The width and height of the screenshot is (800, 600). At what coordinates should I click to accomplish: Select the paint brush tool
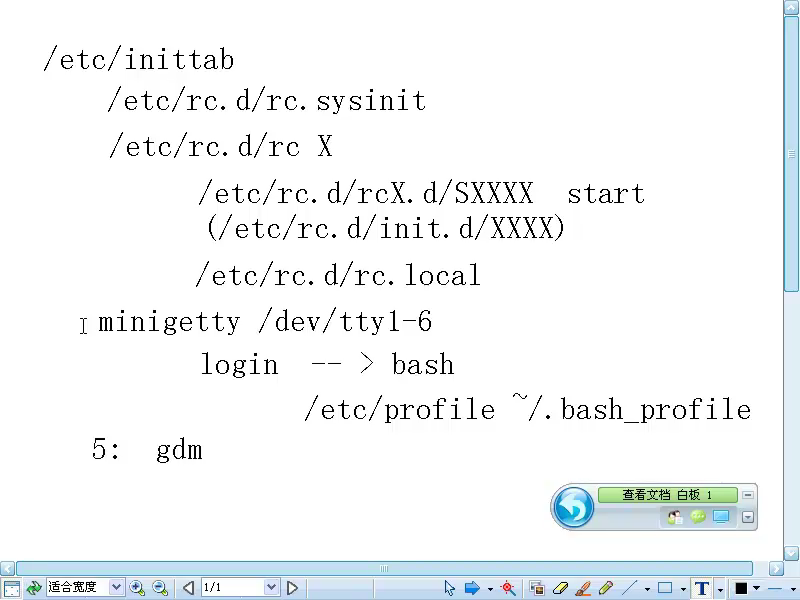pos(583,588)
